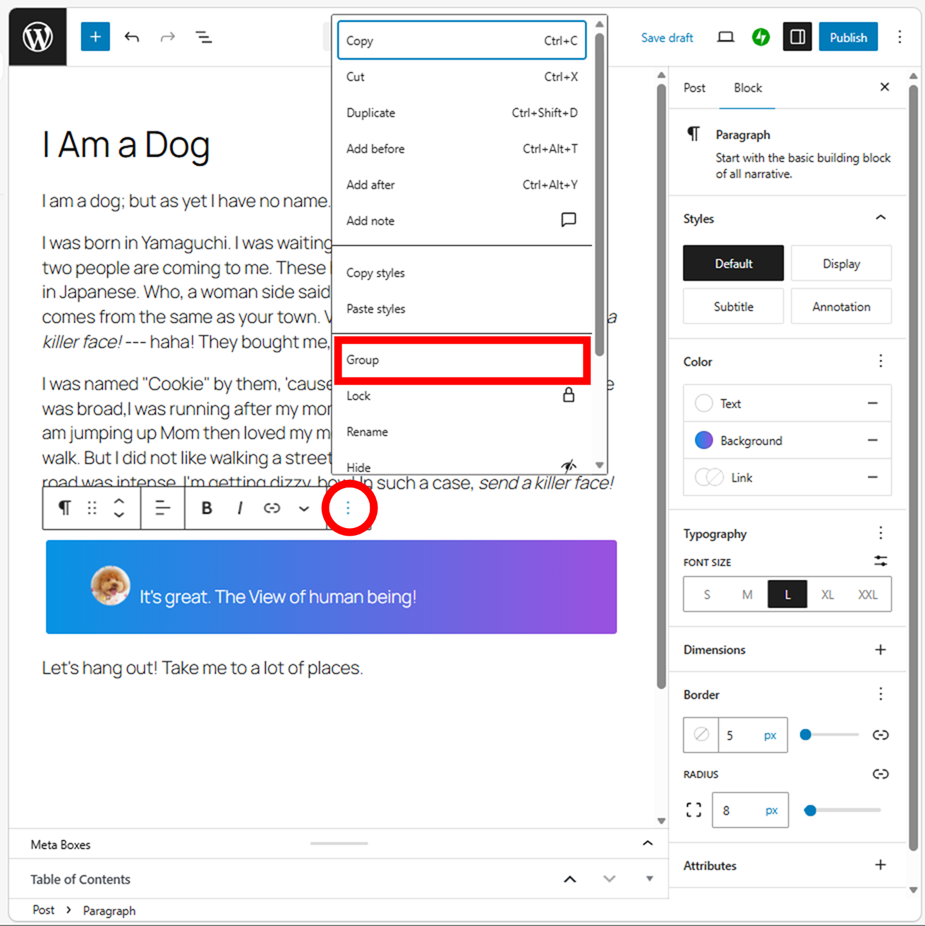Open more rich text controls dropdown
The height and width of the screenshot is (926, 925).
(x=304, y=508)
